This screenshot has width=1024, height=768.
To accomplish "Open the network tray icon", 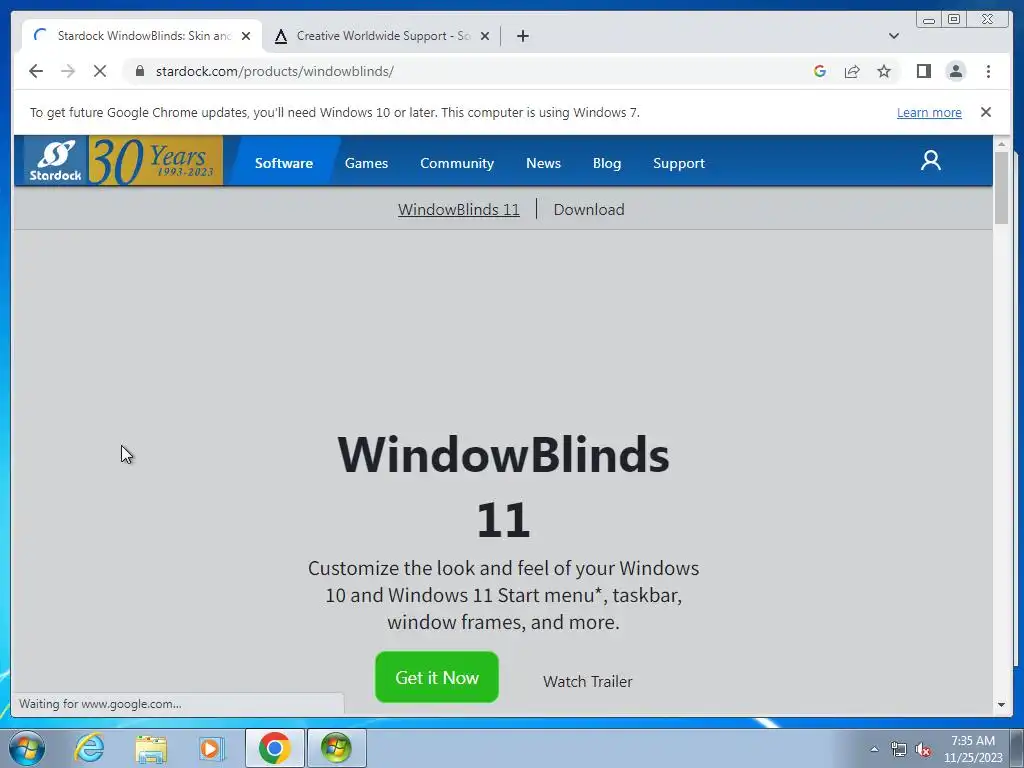I will (899, 749).
